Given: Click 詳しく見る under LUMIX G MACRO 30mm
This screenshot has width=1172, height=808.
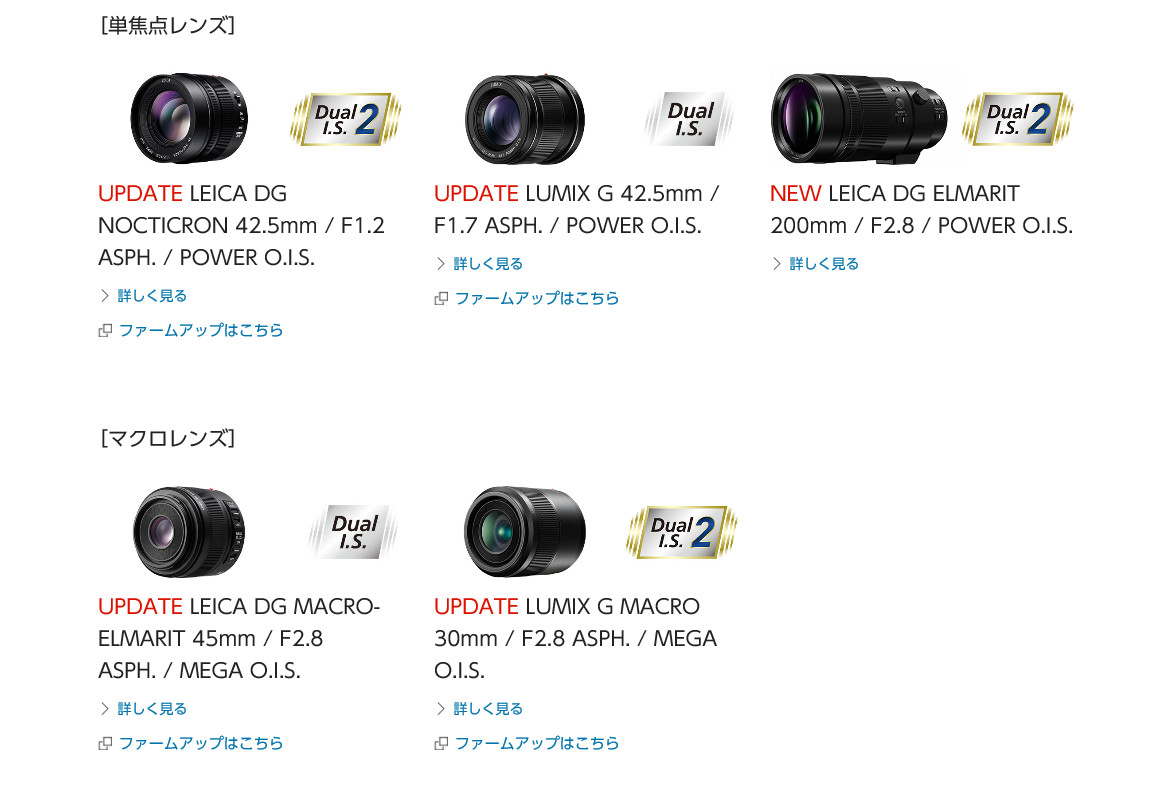Looking at the screenshot, I should 488,709.
